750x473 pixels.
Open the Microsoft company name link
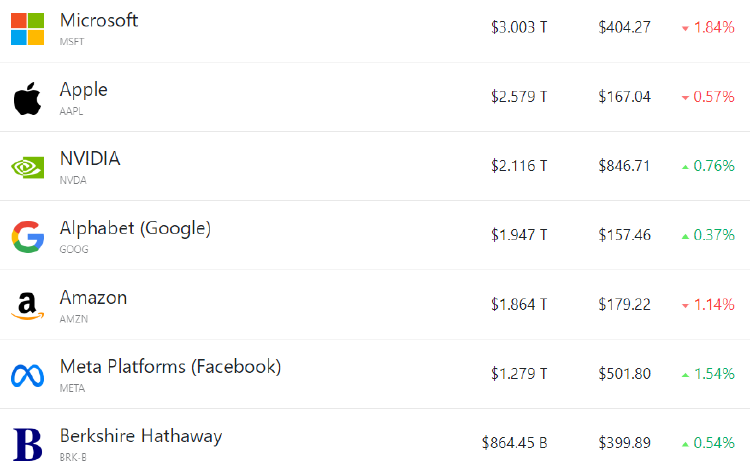point(99,20)
